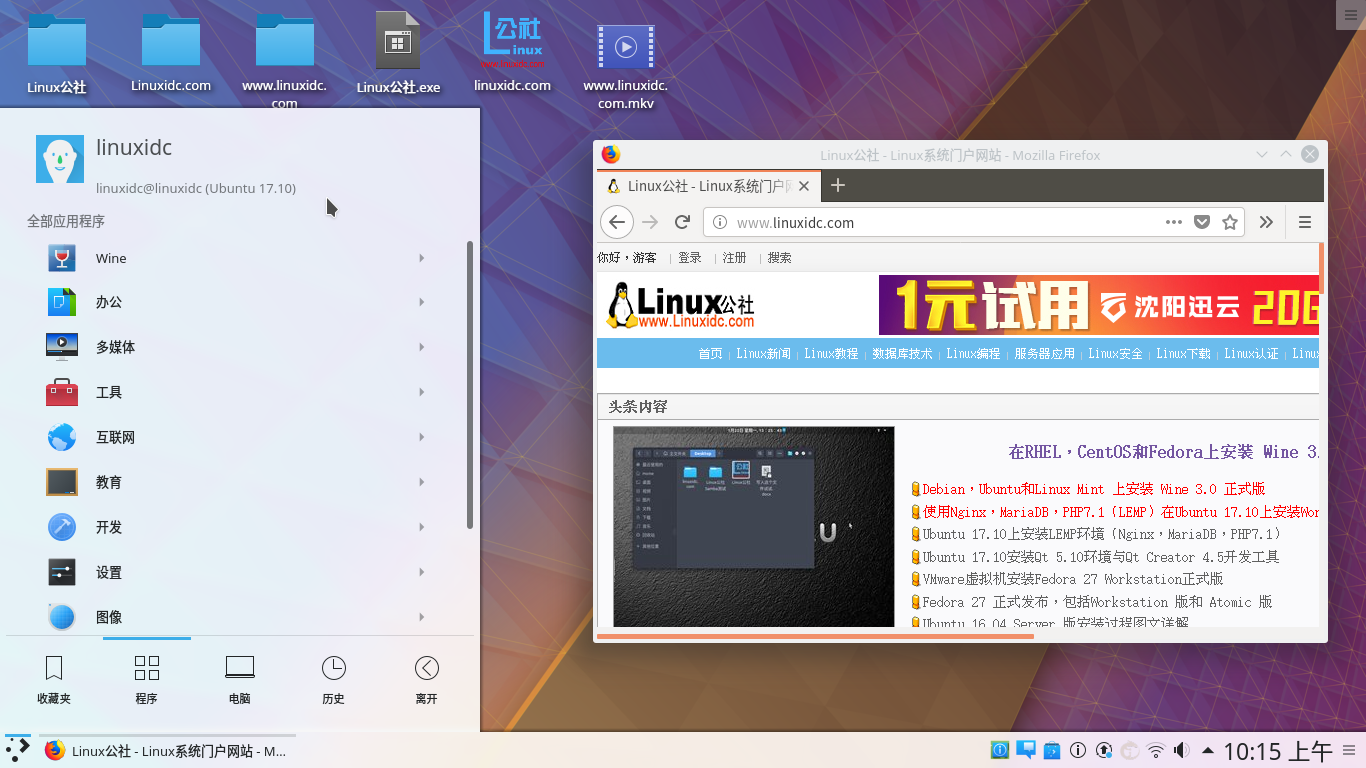
Task: Open the www.linuxidc.com desktop folder
Action: (x=285, y=60)
